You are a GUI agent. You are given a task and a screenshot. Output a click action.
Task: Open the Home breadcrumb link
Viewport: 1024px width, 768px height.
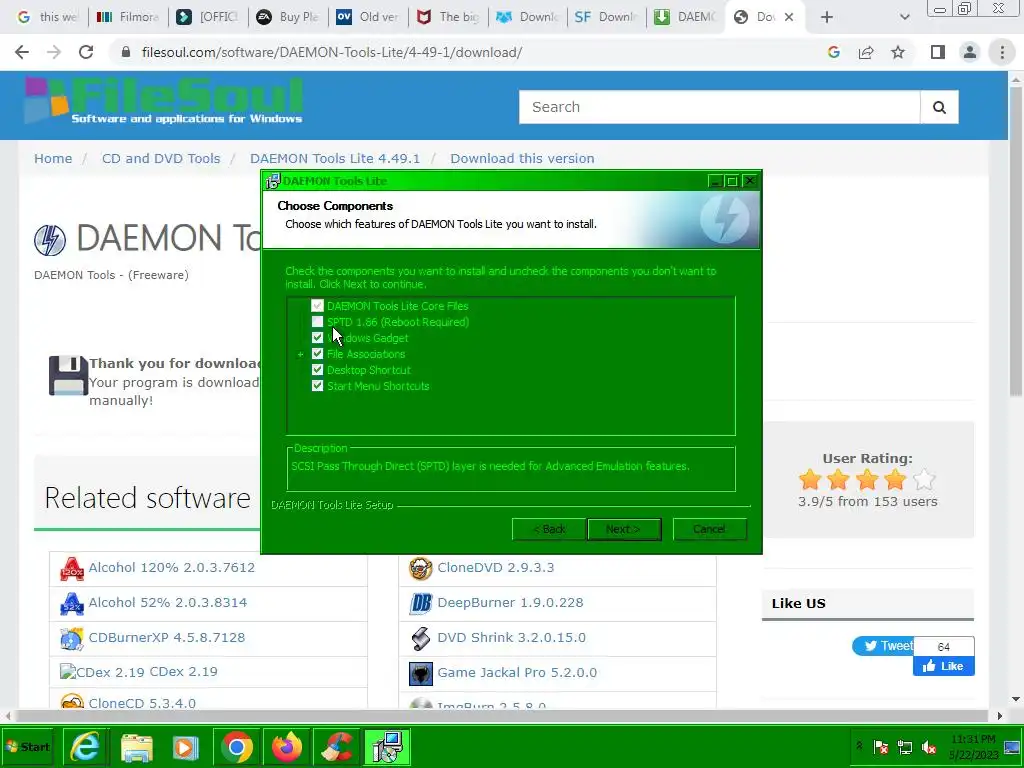coord(53,159)
